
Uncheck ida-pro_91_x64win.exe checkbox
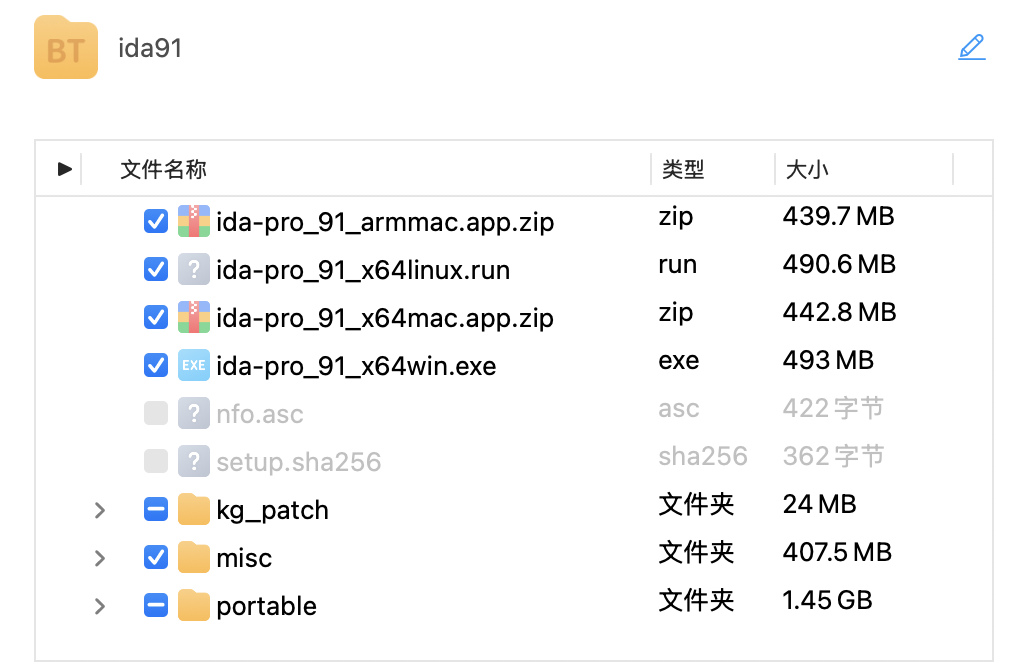pos(156,365)
